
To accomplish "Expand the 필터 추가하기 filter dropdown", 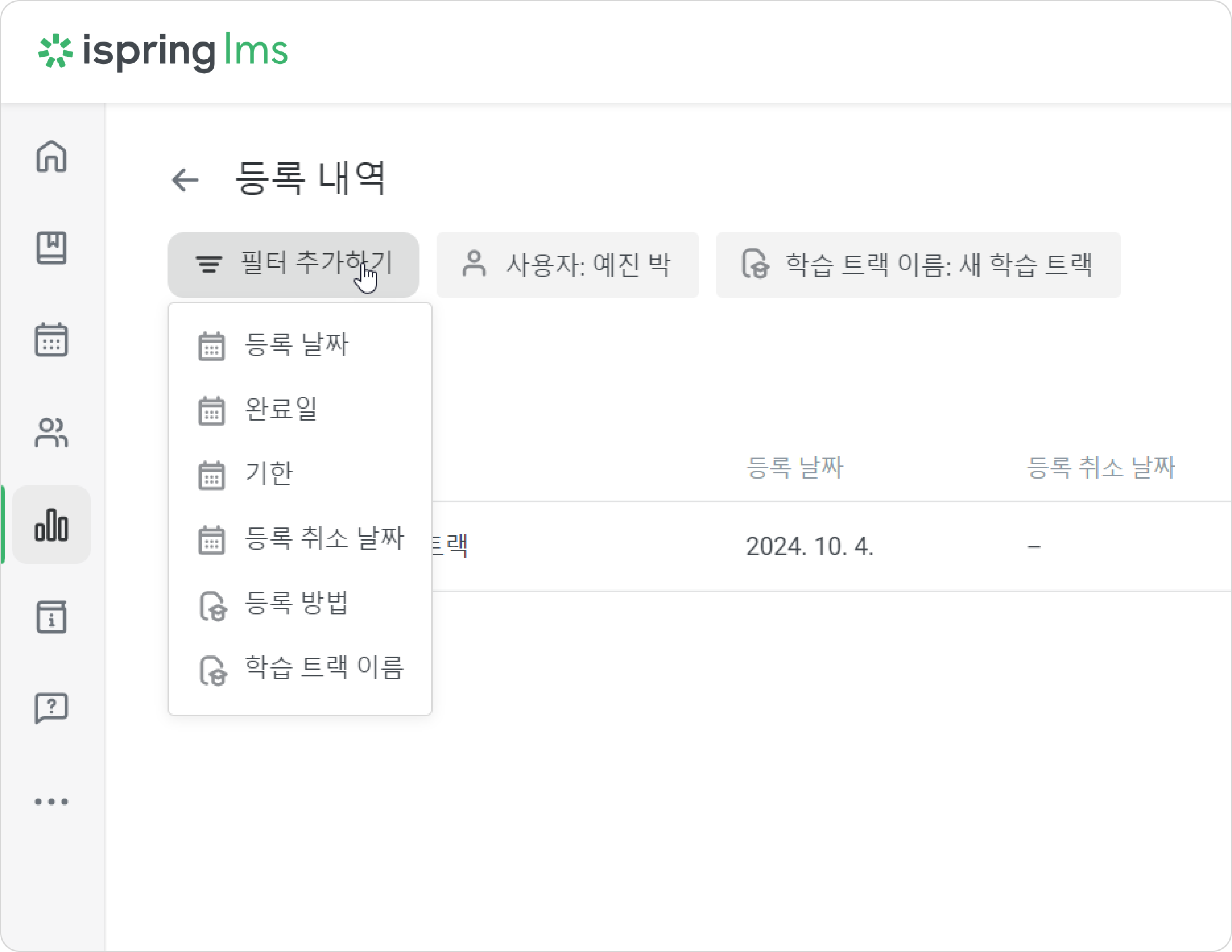I will click(x=293, y=264).
